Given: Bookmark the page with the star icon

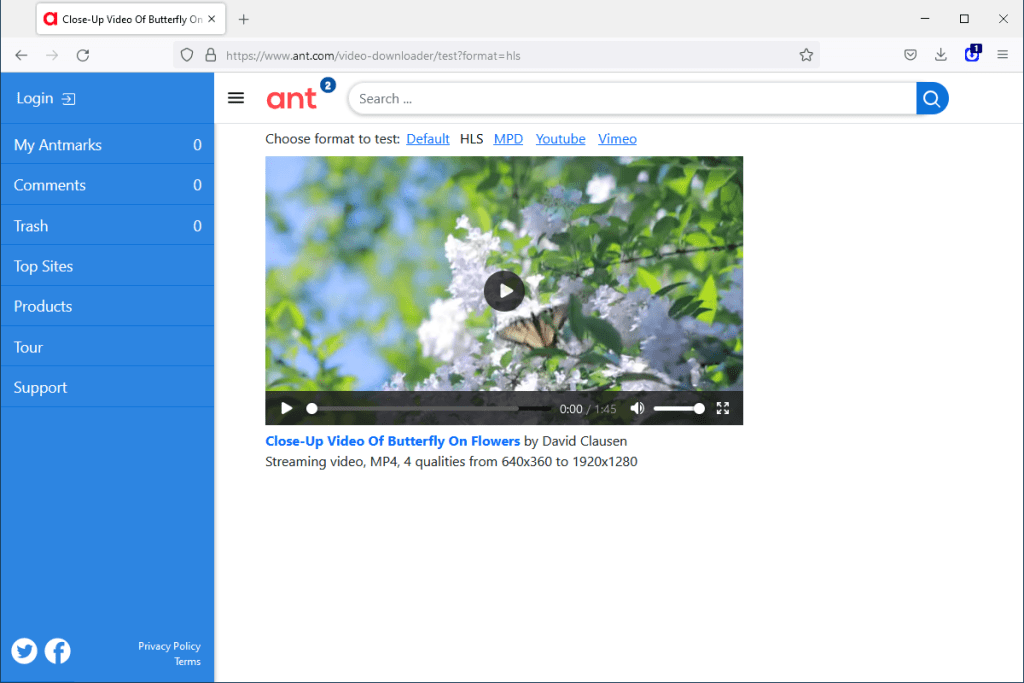Looking at the screenshot, I should coord(806,55).
